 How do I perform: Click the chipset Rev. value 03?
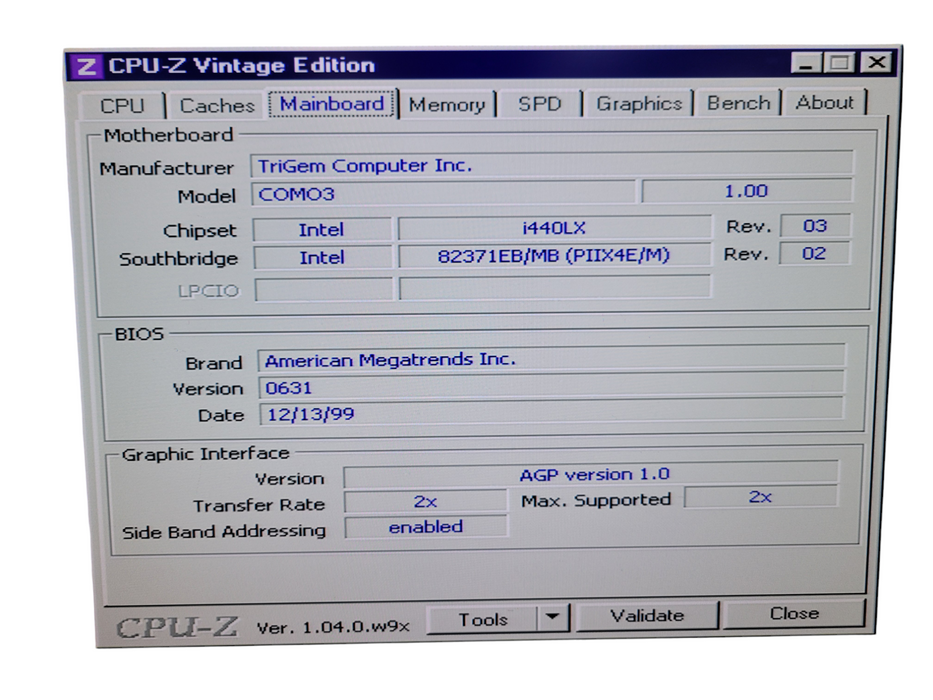pyautogui.click(x=815, y=226)
